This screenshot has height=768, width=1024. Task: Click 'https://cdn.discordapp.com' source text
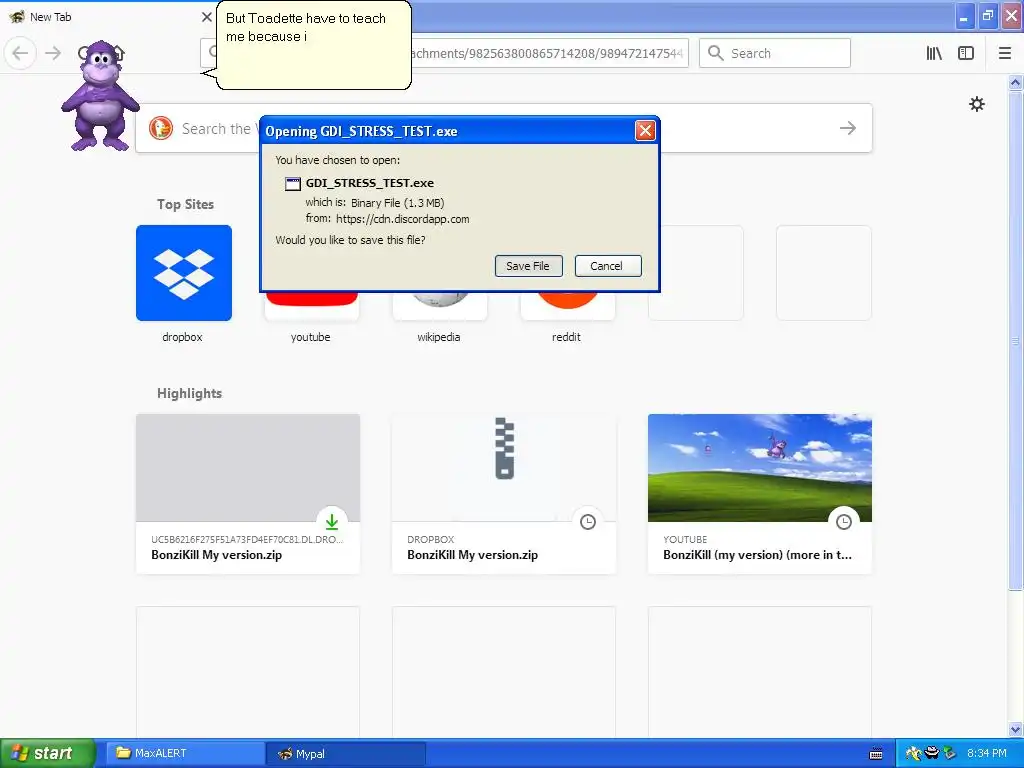(x=403, y=219)
